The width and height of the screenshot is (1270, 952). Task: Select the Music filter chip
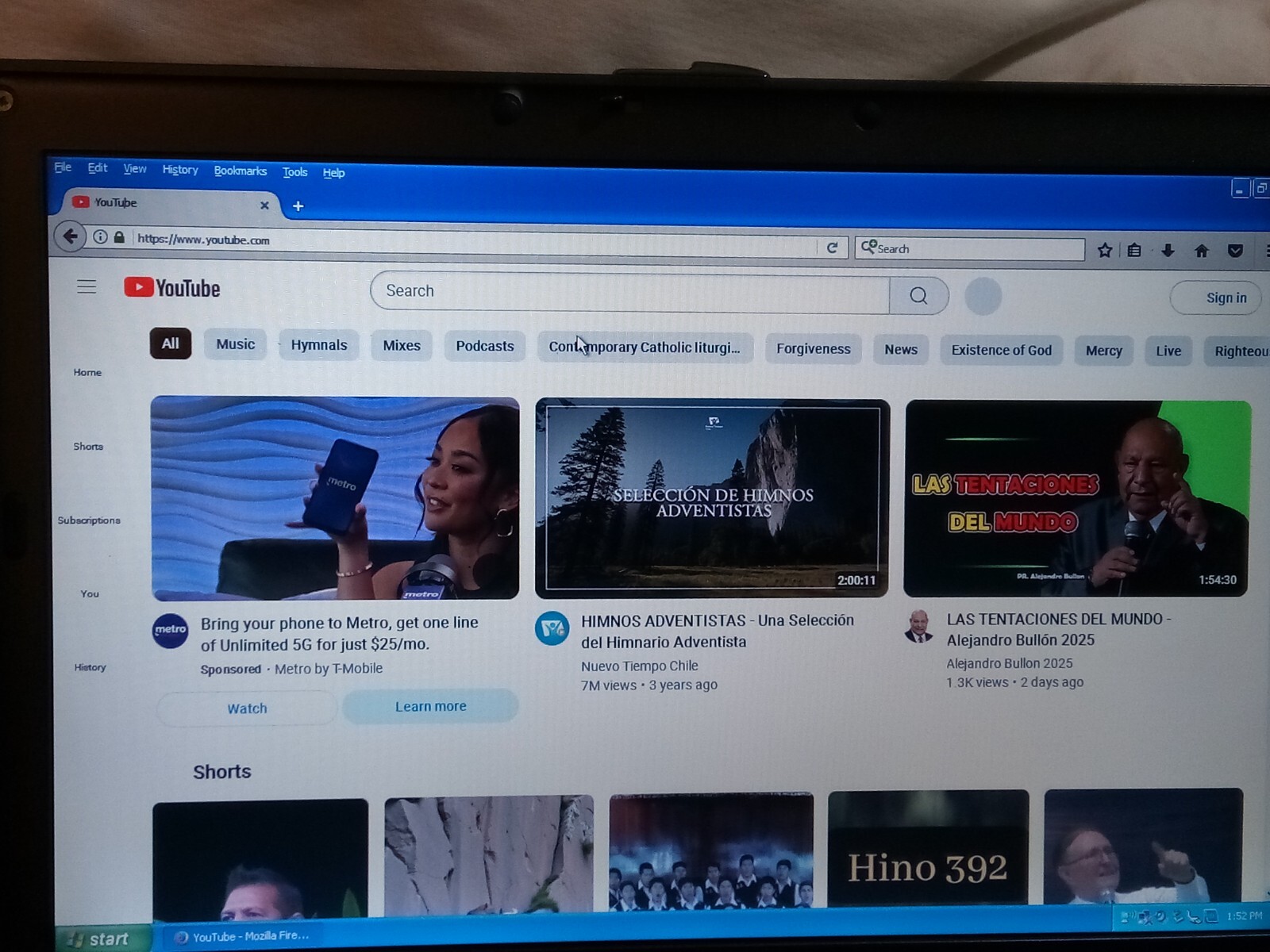[235, 344]
